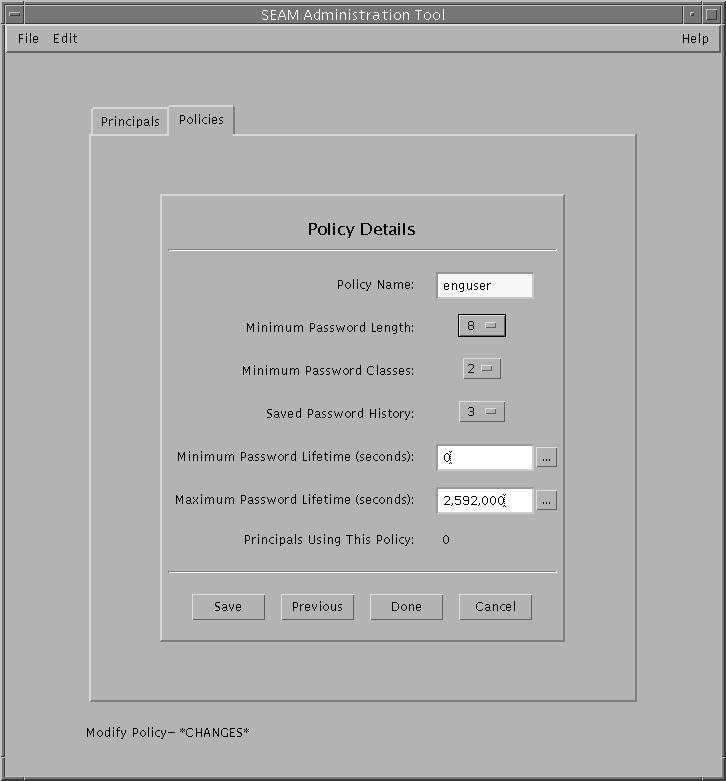
Task: Open the Help menu
Action: 695,39
